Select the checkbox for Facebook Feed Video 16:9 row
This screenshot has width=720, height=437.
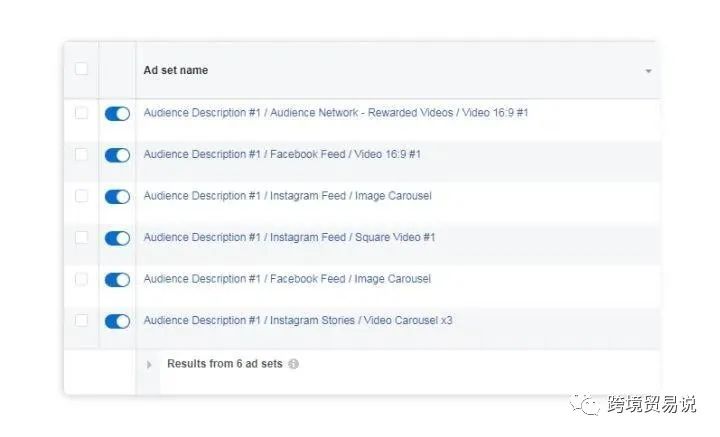[x=81, y=154]
